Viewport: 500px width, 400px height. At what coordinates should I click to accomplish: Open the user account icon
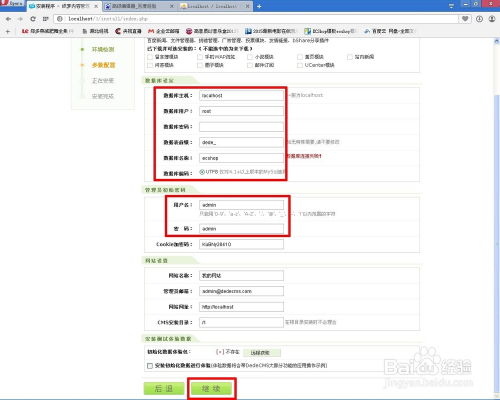[x=492, y=19]
